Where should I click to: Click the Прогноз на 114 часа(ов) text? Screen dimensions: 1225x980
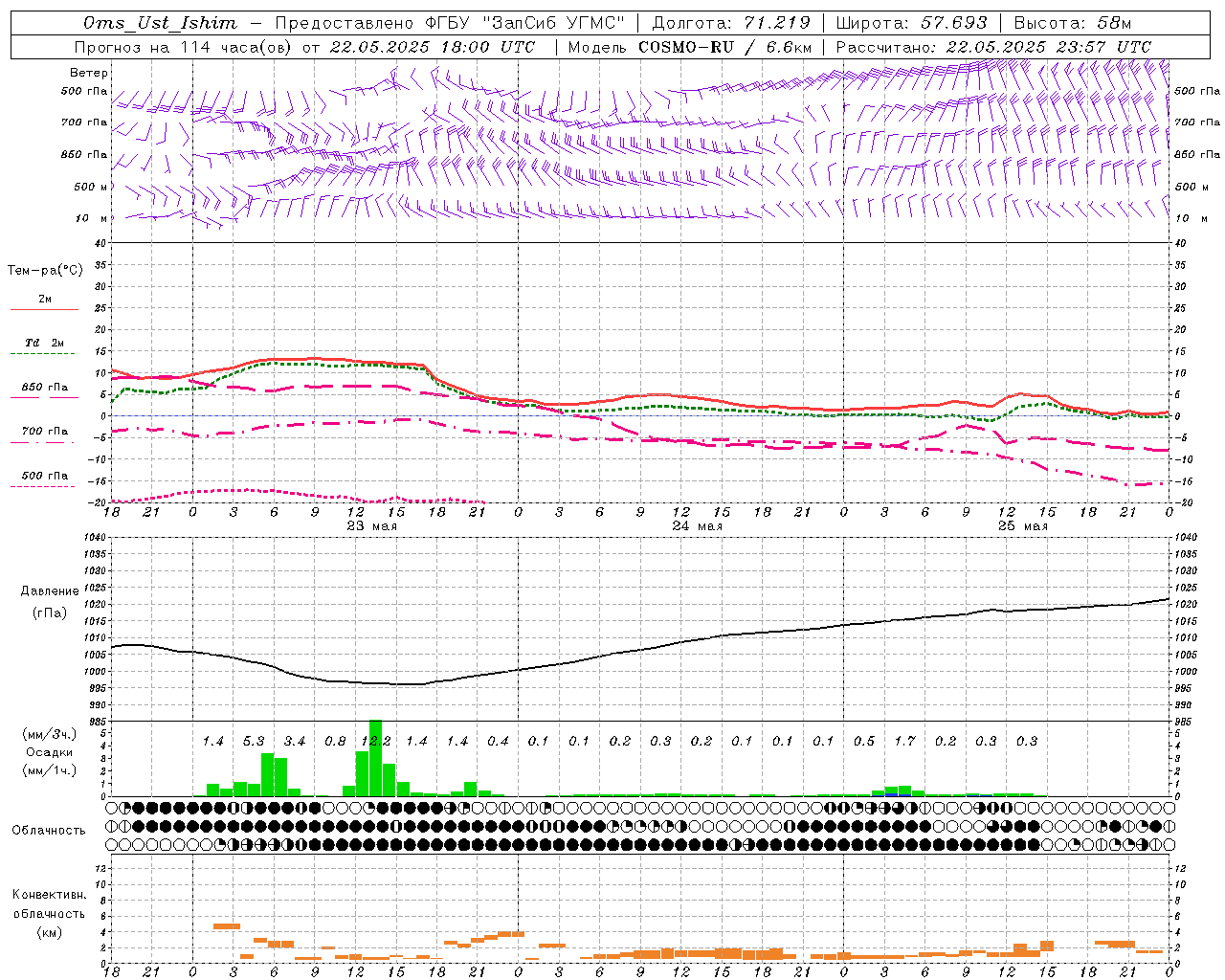click(184, 47)
